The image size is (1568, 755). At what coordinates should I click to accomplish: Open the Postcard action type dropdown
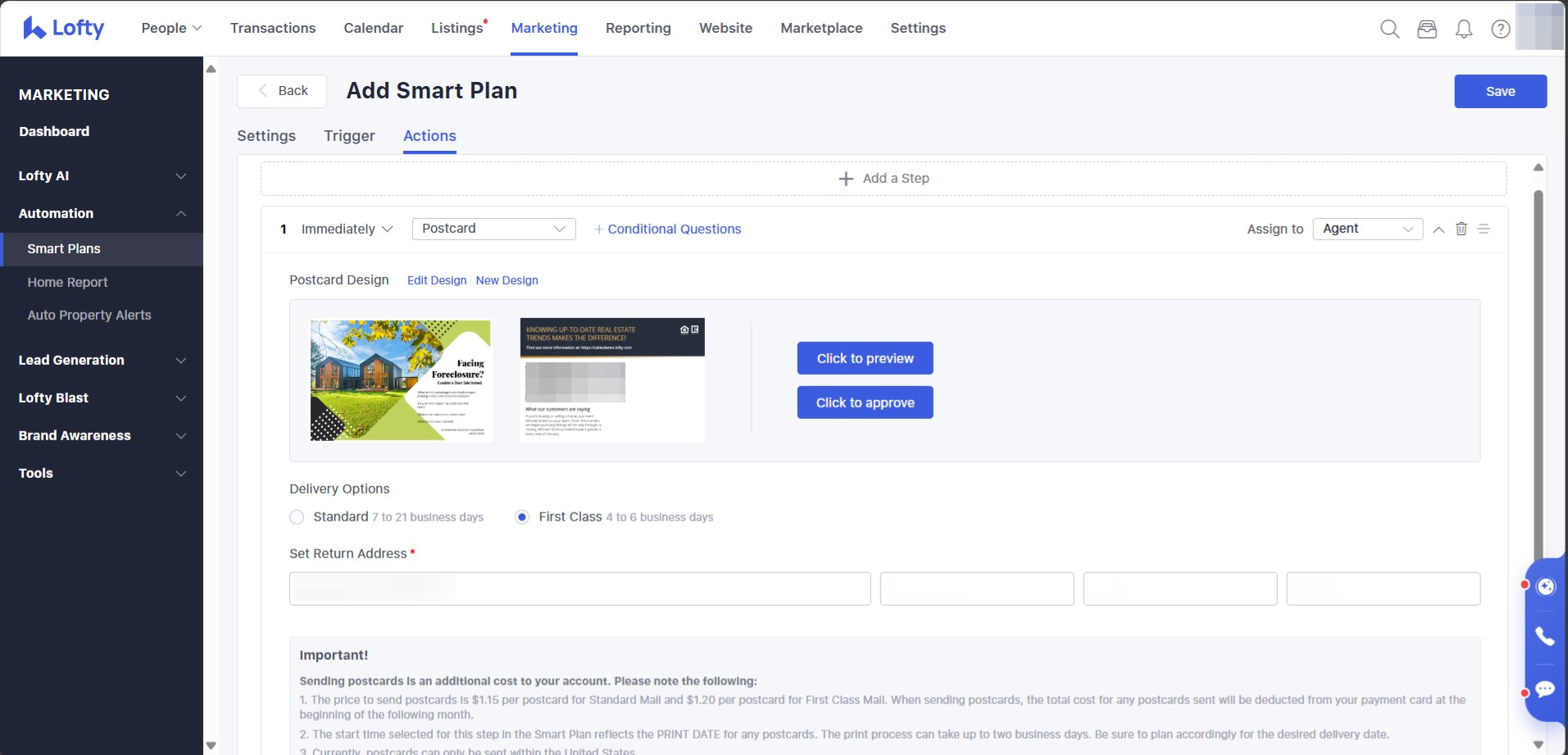(x=493, y=229)
